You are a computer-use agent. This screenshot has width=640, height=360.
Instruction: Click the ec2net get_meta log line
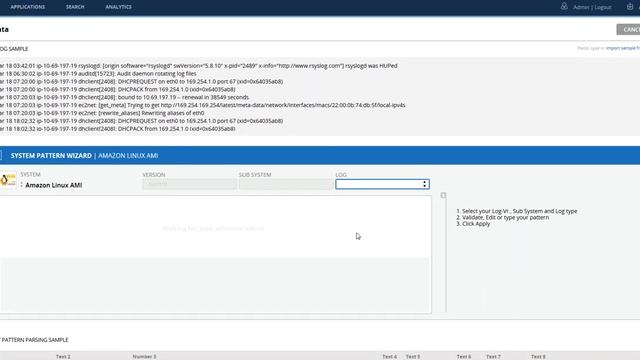pyautogui.click(x=203, y=105)
